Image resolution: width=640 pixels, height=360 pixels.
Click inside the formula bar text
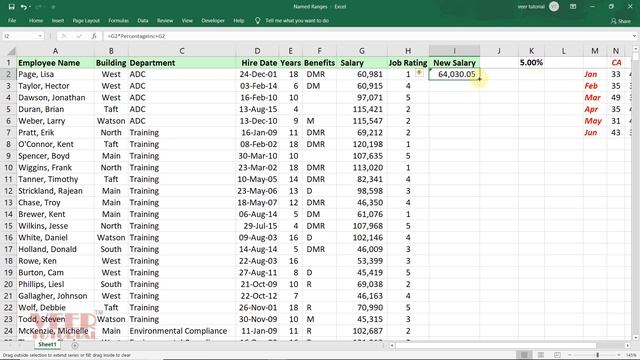[x=136, y=36]
